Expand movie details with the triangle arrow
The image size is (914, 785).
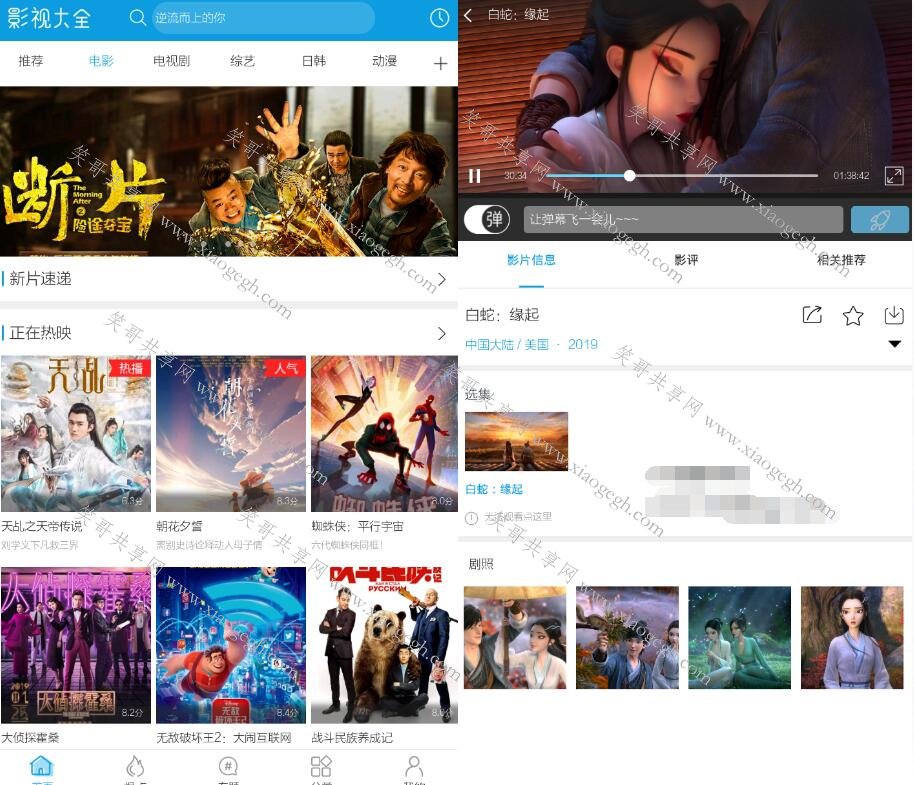[894, 344]
